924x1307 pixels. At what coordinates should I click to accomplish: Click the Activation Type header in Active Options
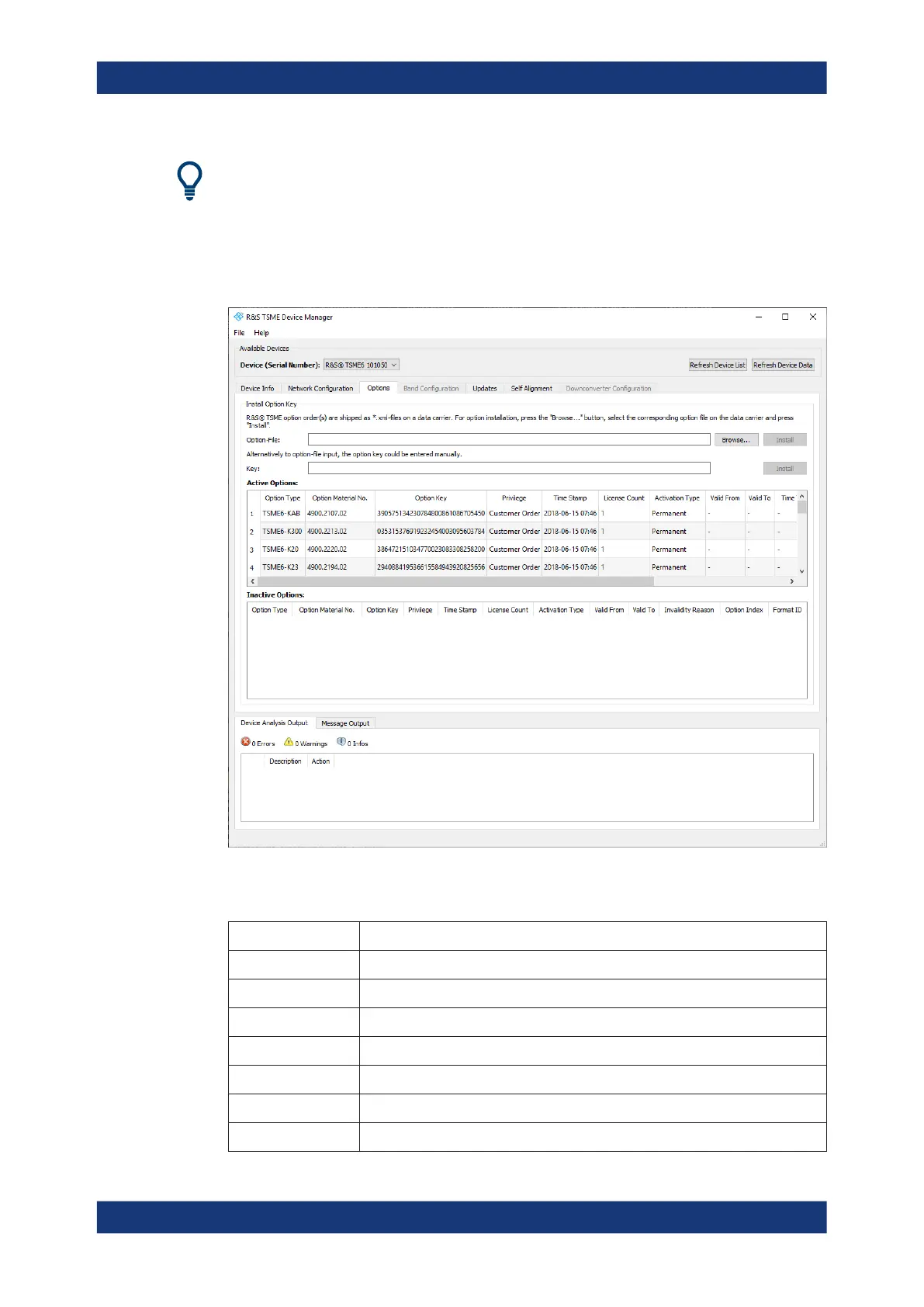[677, 498]
